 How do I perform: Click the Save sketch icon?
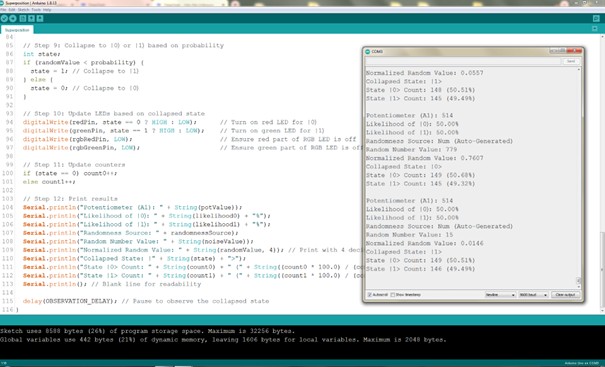click(x=40, y=18)
